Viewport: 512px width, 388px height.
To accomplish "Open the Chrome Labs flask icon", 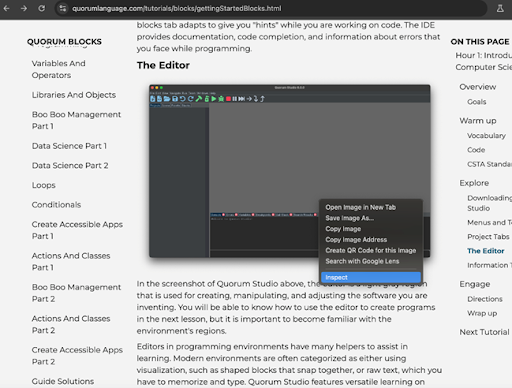I will tap(500, 8).
